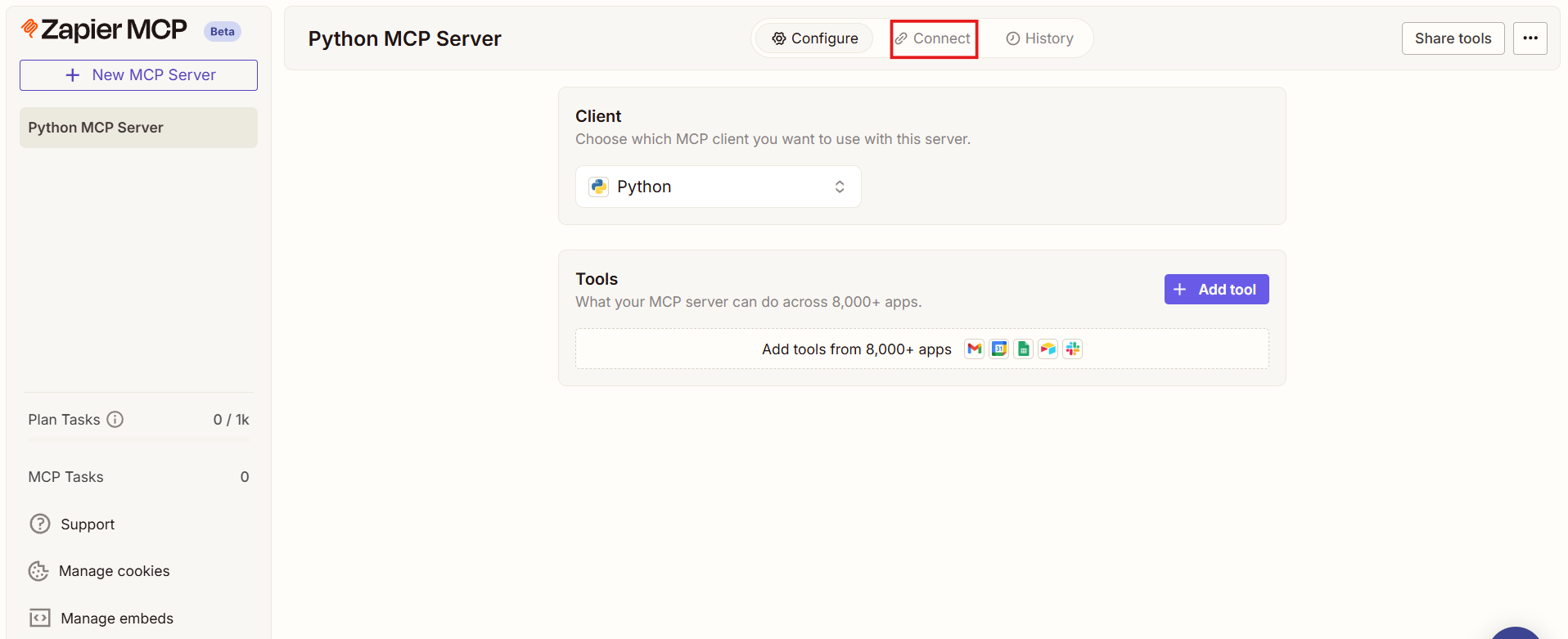Click the Add tool button
This screenshot has width=1568, height=639.
coord(1216,290)
